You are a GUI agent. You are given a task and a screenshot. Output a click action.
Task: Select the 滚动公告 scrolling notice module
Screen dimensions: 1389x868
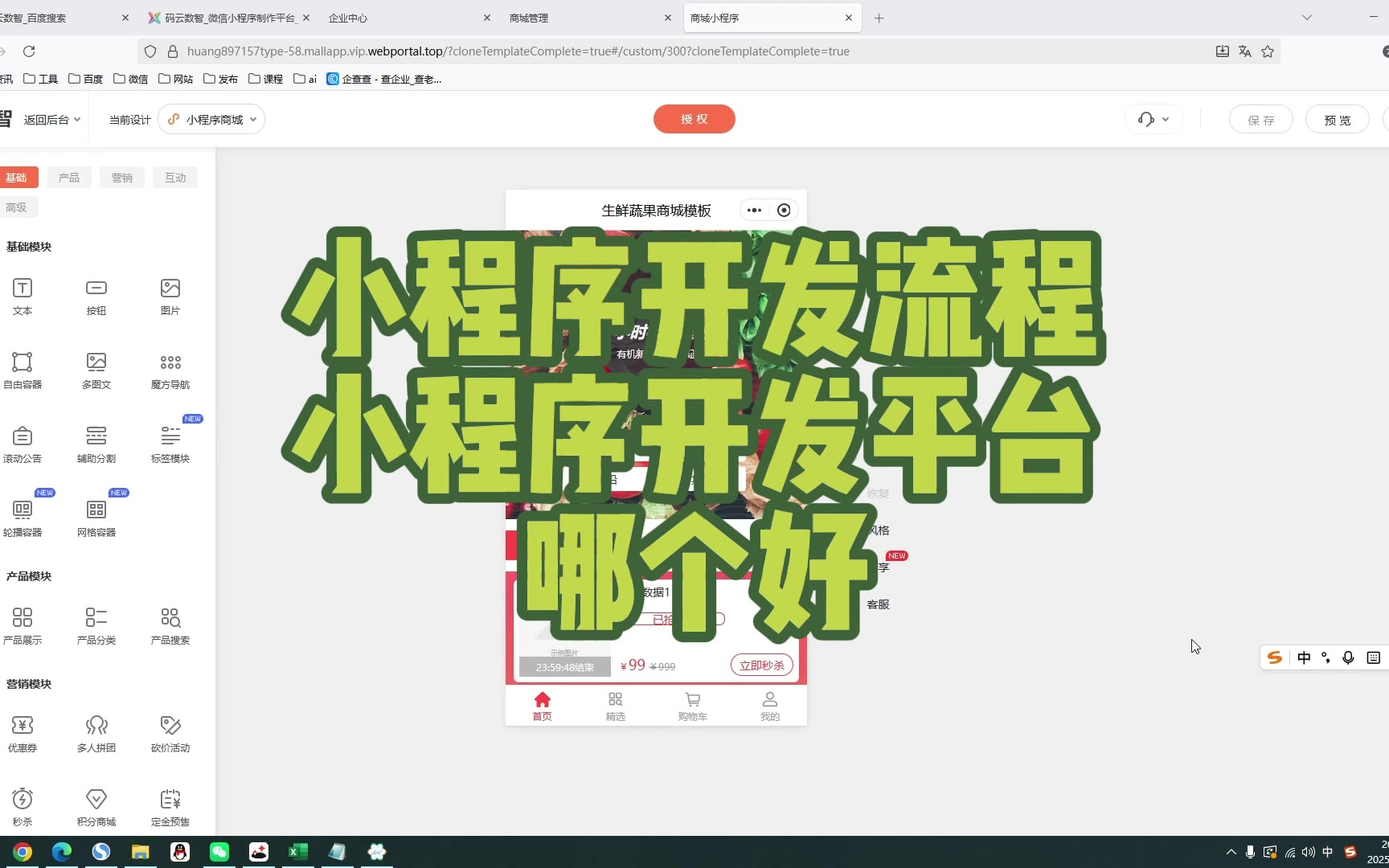pos(23,436)
